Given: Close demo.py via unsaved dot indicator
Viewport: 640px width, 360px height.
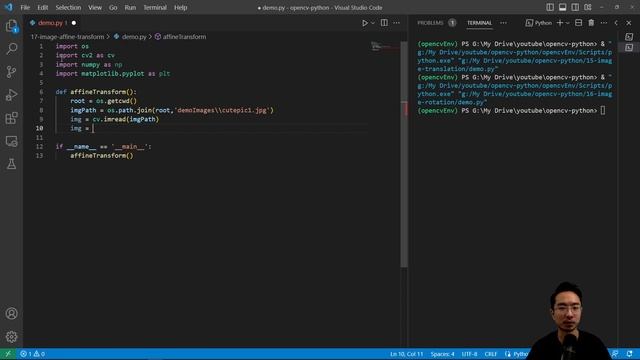Looking at the screenshot, I should (74, 23).
